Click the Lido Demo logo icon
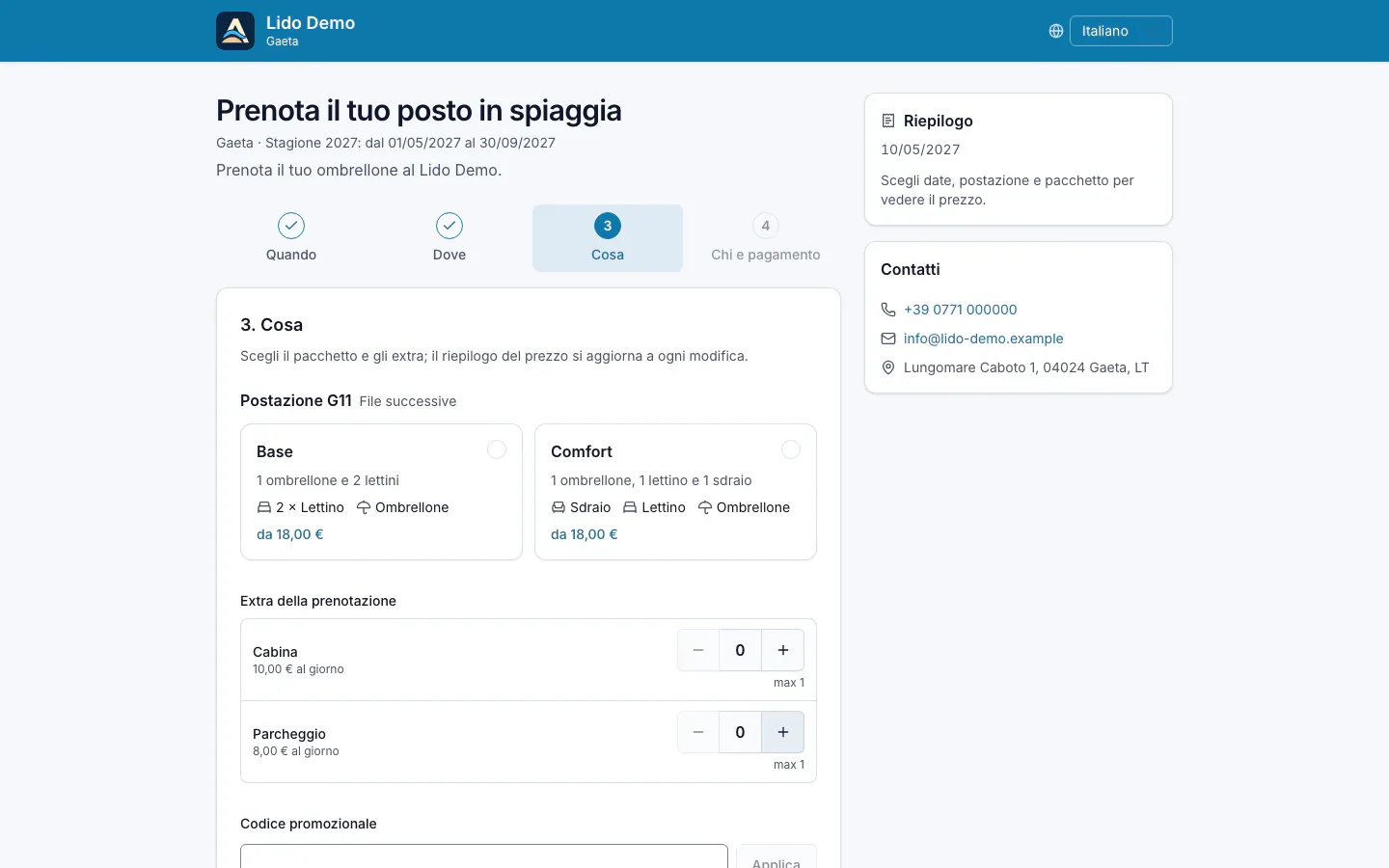The image size is (1389, 868). pyautogui.click(x=235, y=31)
